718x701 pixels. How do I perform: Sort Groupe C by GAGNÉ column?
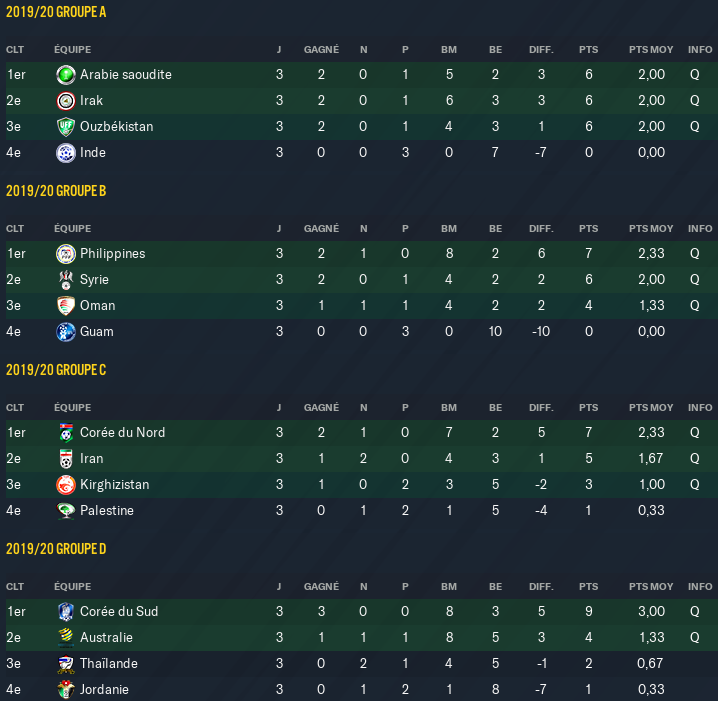coord(321,408)
